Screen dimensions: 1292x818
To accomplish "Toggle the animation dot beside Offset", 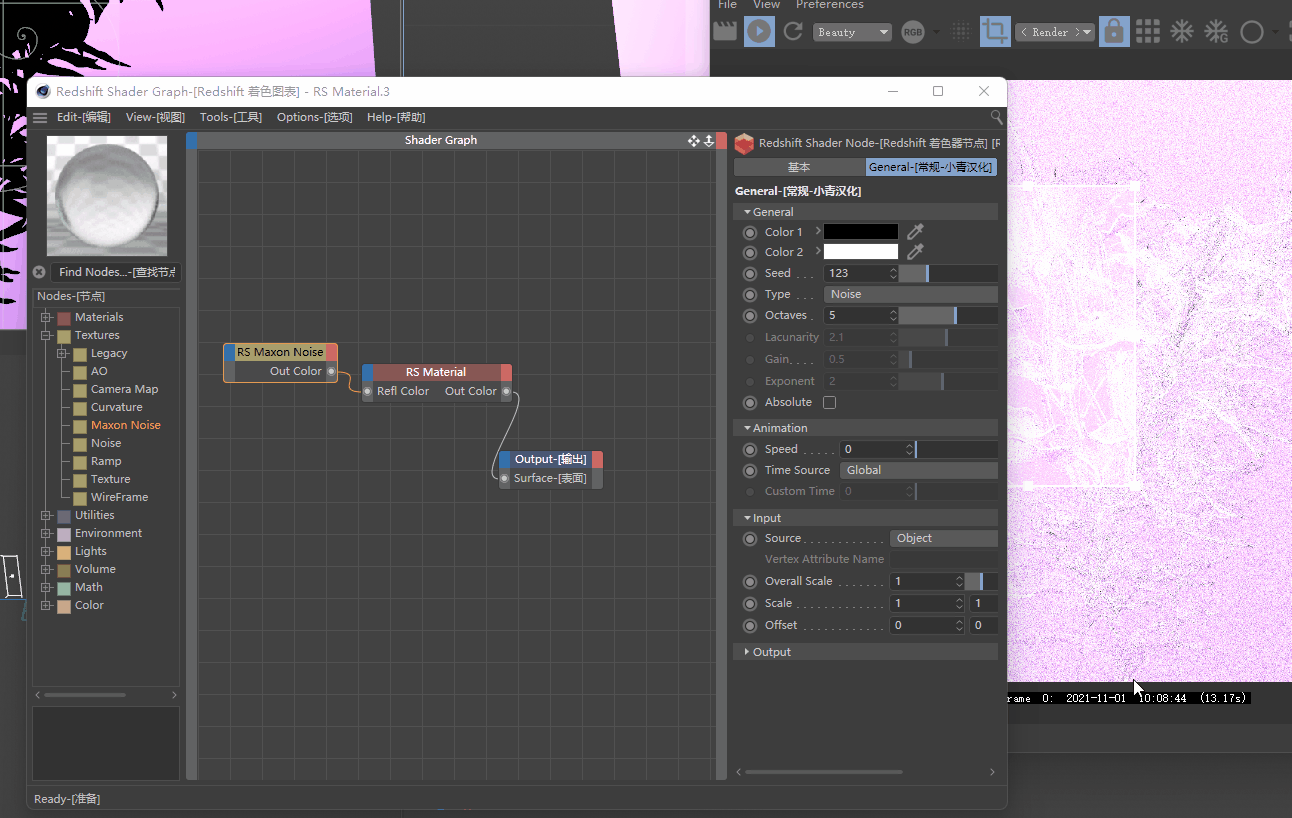I will (x=750, y=625).
